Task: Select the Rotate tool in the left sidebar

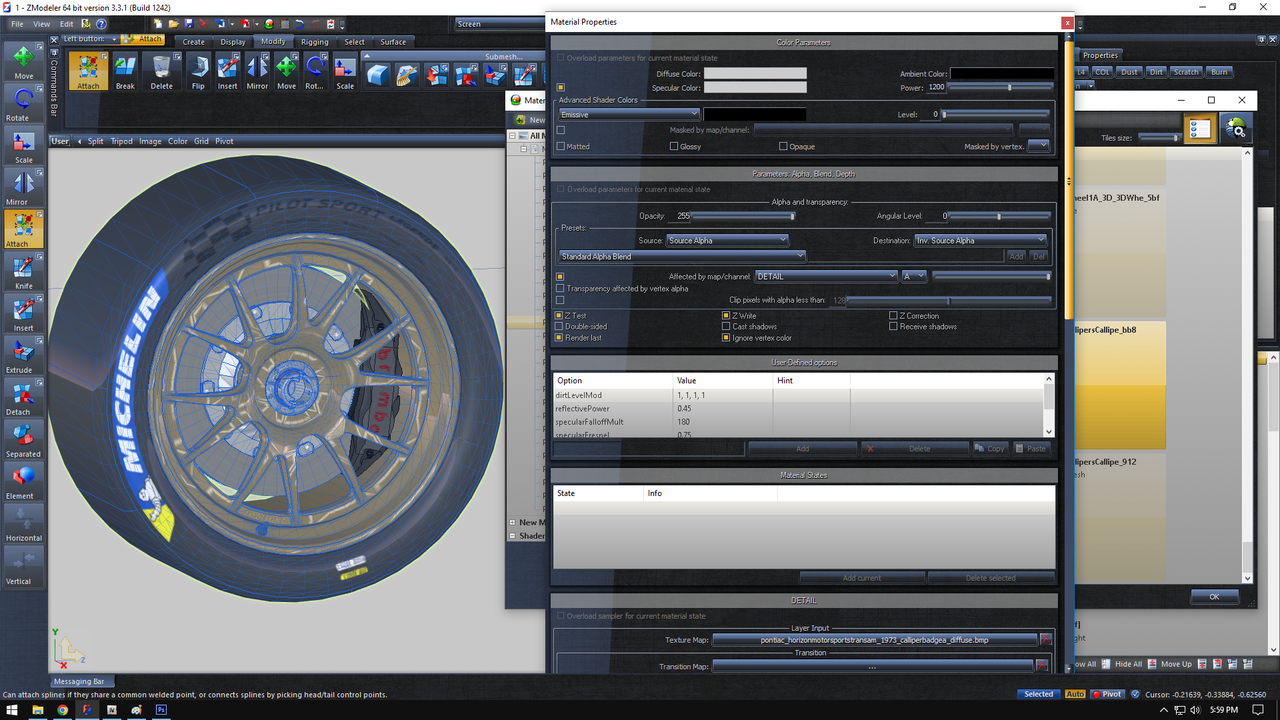Action: point(23,103)
